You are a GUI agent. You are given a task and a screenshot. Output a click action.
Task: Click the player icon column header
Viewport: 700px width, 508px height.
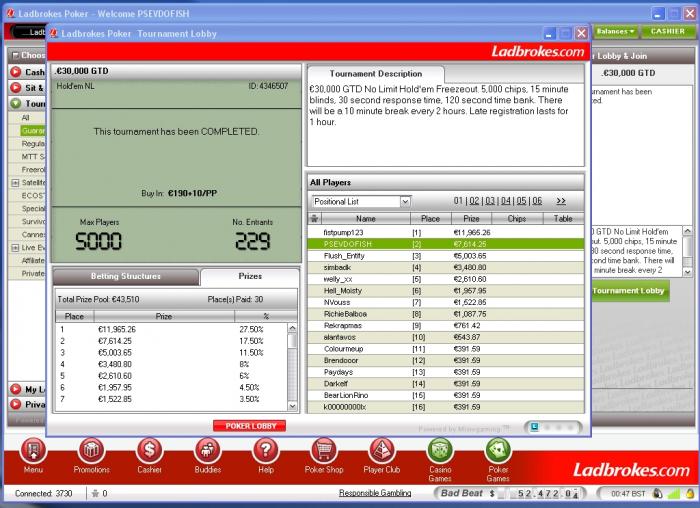314,219
